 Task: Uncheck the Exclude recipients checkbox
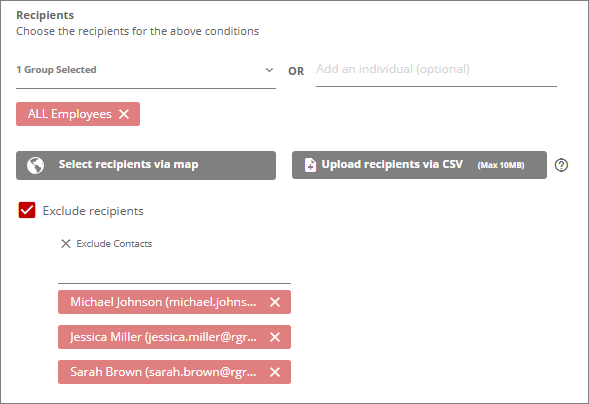pyautogui.click(x=27, y=210)
